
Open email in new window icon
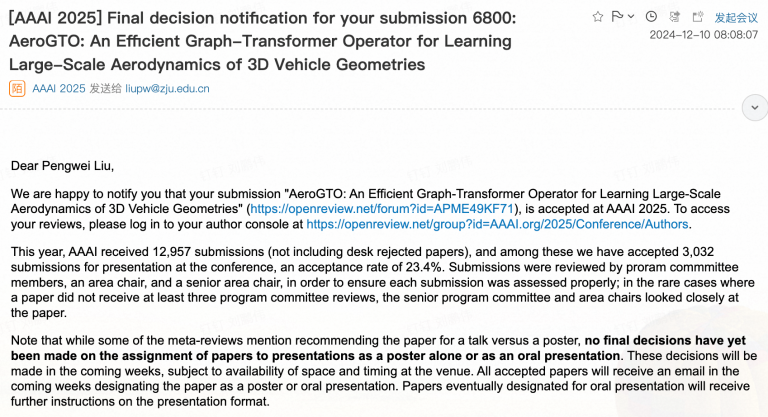click(x=698, y=17)
